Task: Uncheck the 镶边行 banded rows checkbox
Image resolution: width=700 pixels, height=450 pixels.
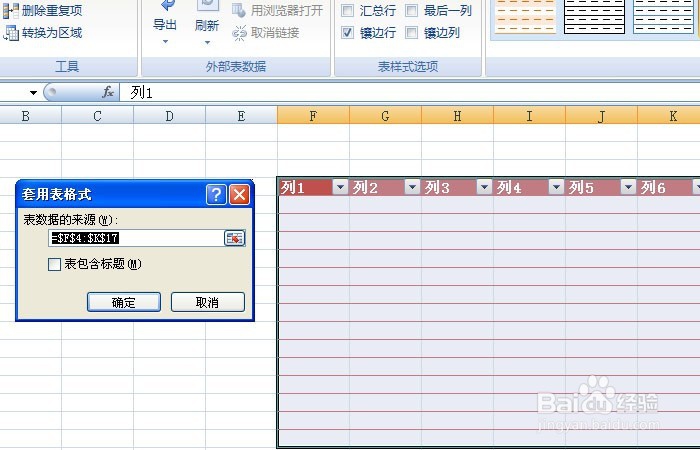Action: pos(347,33)
